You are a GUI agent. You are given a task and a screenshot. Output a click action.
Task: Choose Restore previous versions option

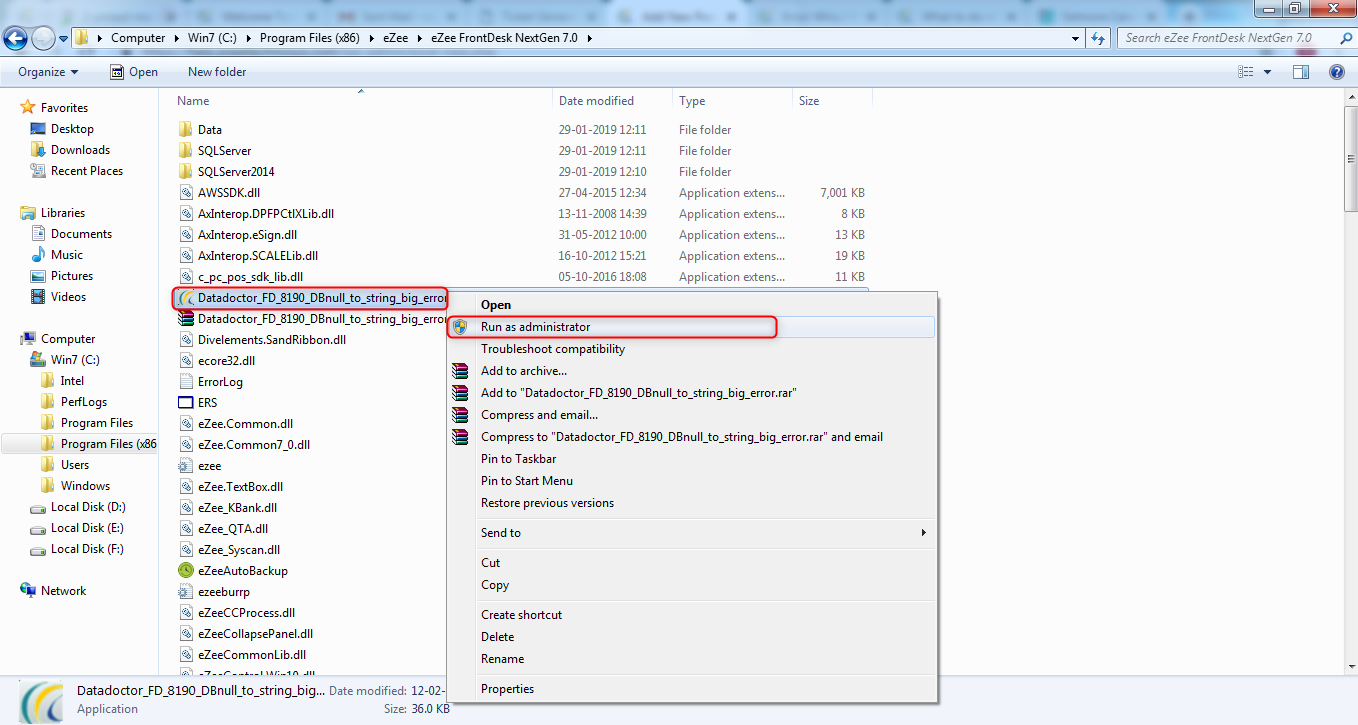click(547, 503)
